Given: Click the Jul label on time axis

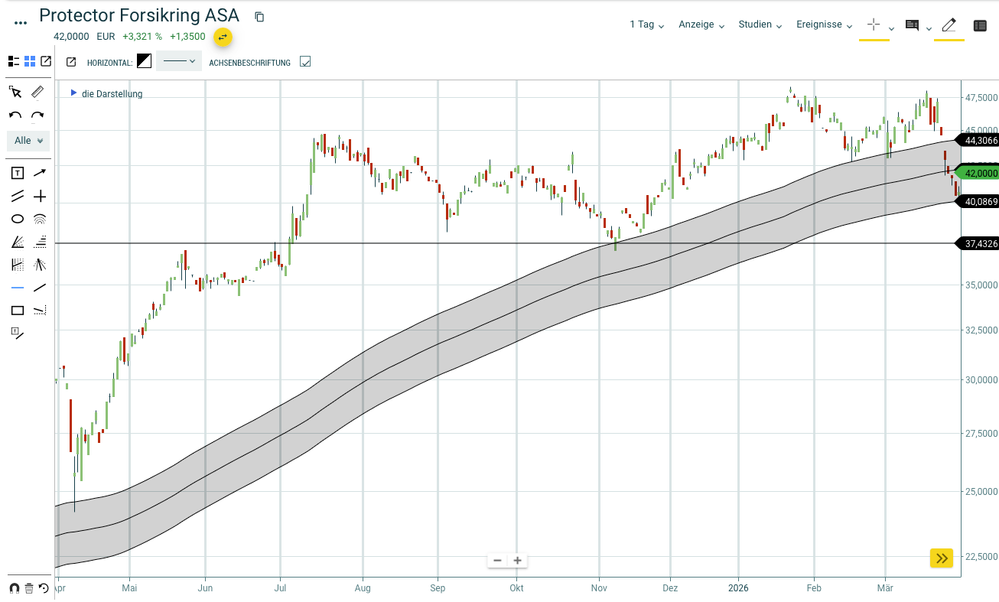Looking at the screenshot, I should point(280,588).
